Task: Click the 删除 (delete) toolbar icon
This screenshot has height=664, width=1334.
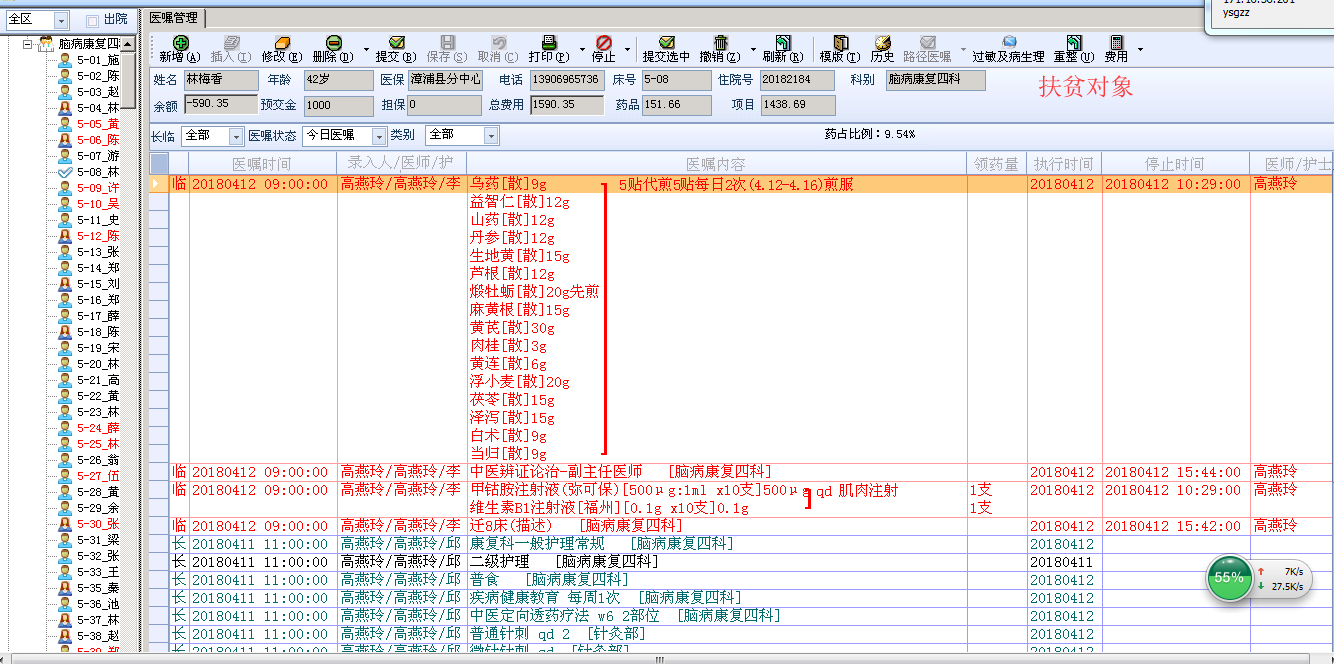Action: point(333,43)
